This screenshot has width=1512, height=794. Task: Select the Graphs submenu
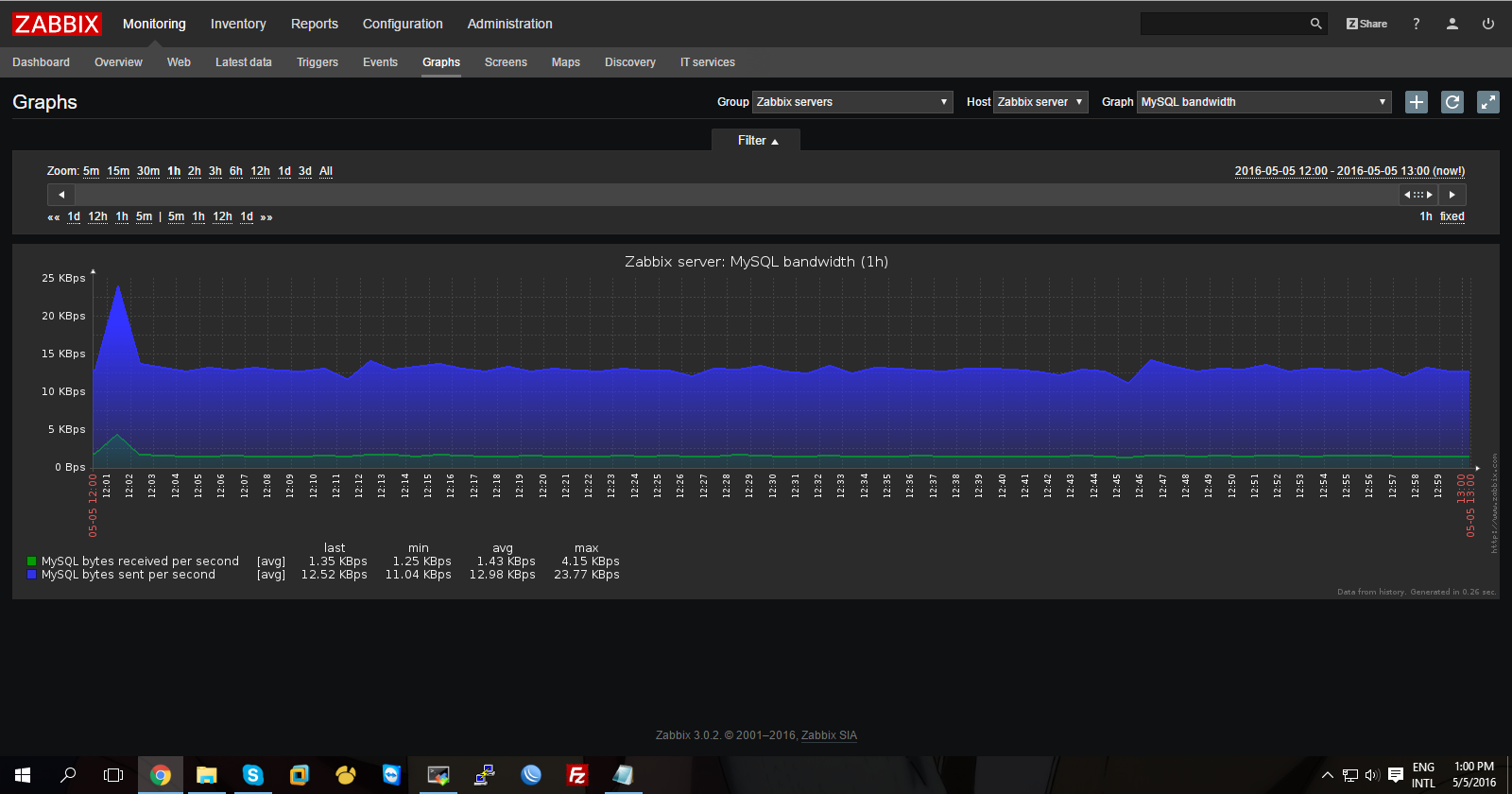[x=441, y=62]
